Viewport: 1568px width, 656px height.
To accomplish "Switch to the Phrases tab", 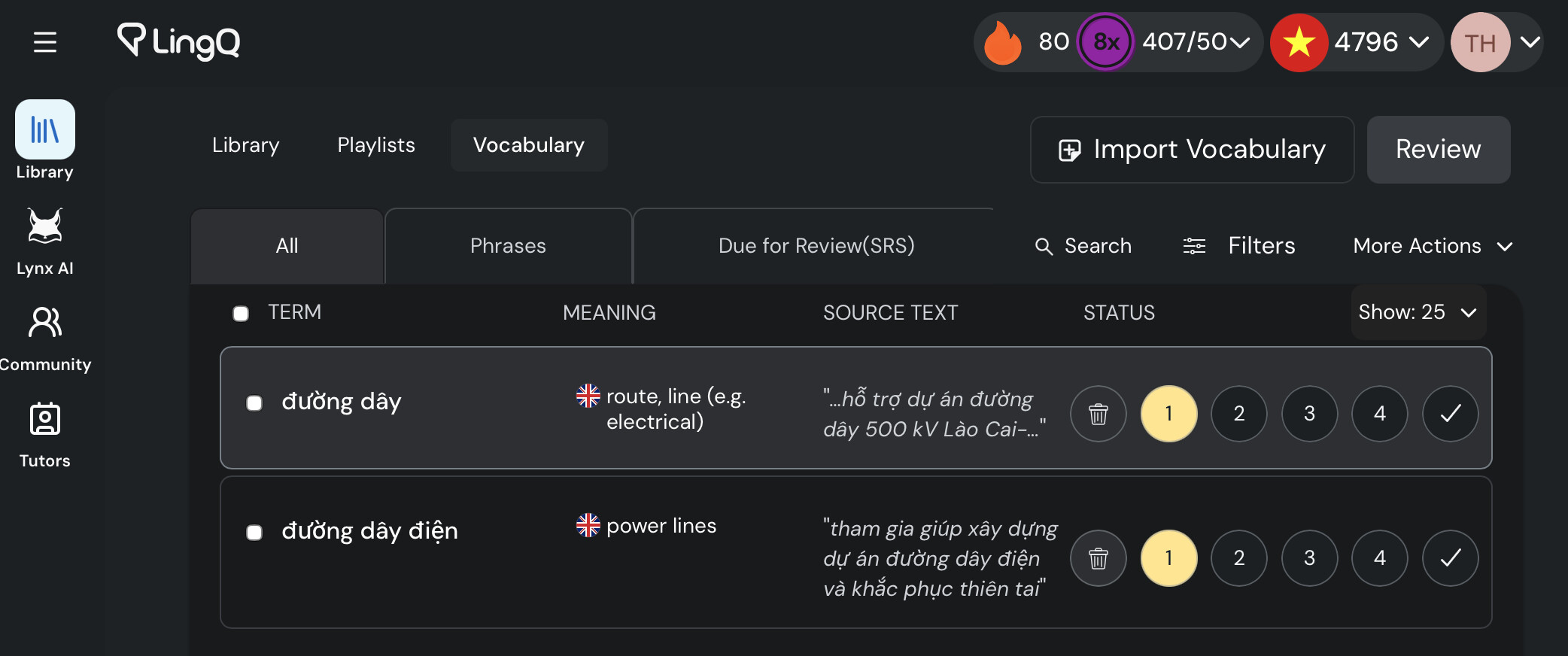I will coord(508,246).
